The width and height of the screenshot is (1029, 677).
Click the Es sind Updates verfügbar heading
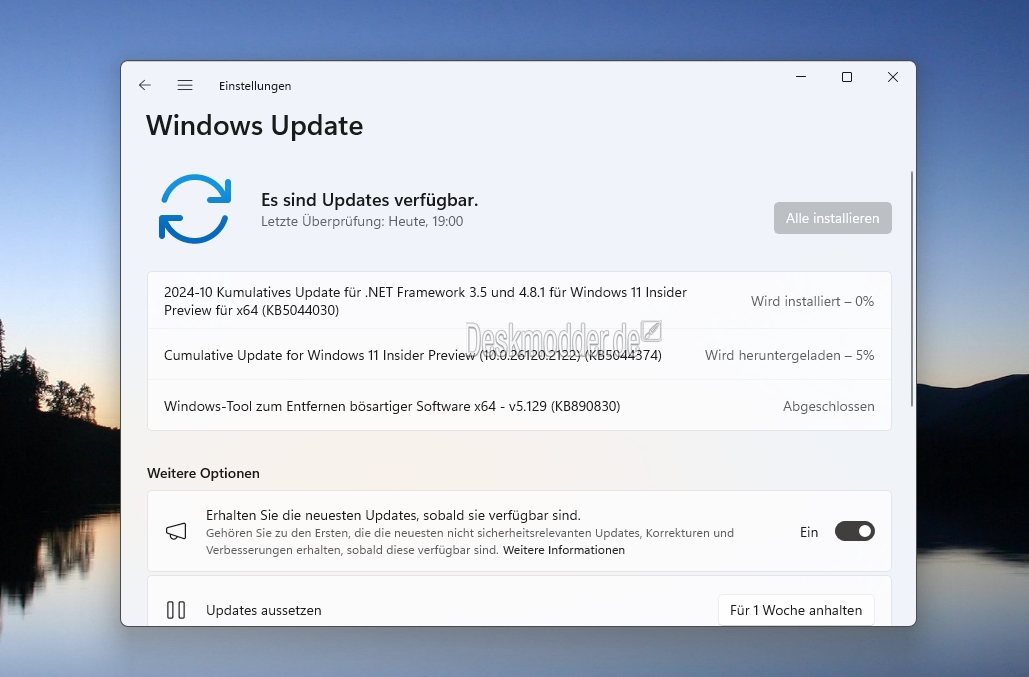[369, 199]
